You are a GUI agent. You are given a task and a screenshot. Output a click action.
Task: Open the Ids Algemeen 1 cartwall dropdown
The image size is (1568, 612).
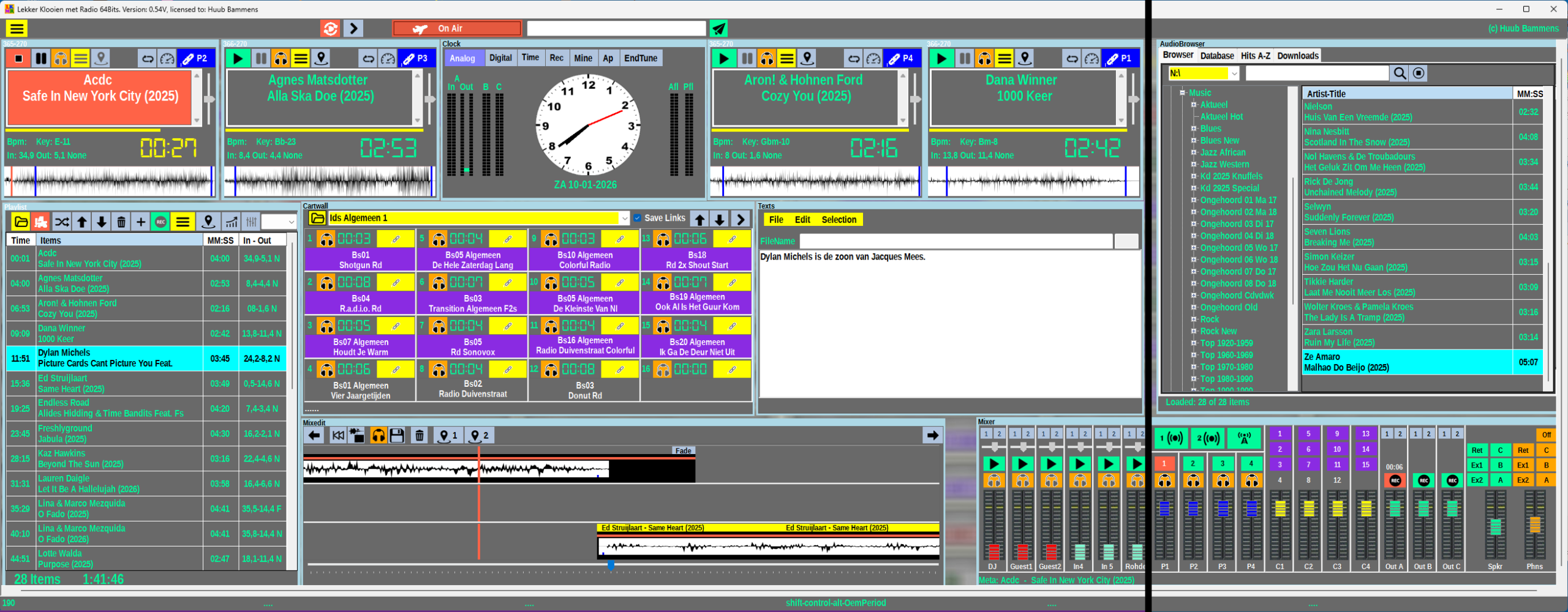(x=624, y=218)
